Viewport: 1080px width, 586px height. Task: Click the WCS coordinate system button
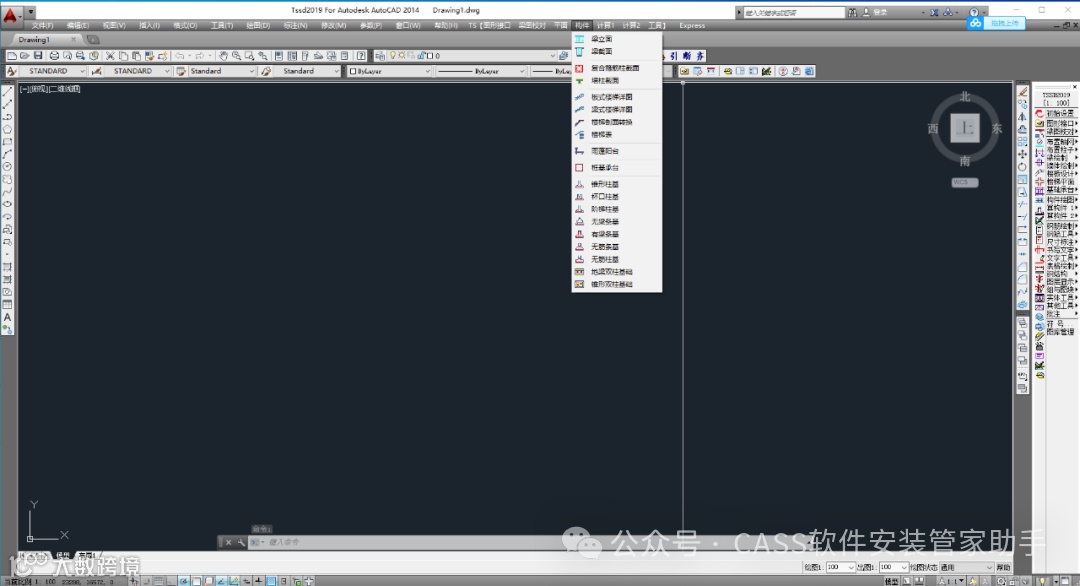click(x=964, y=182)
